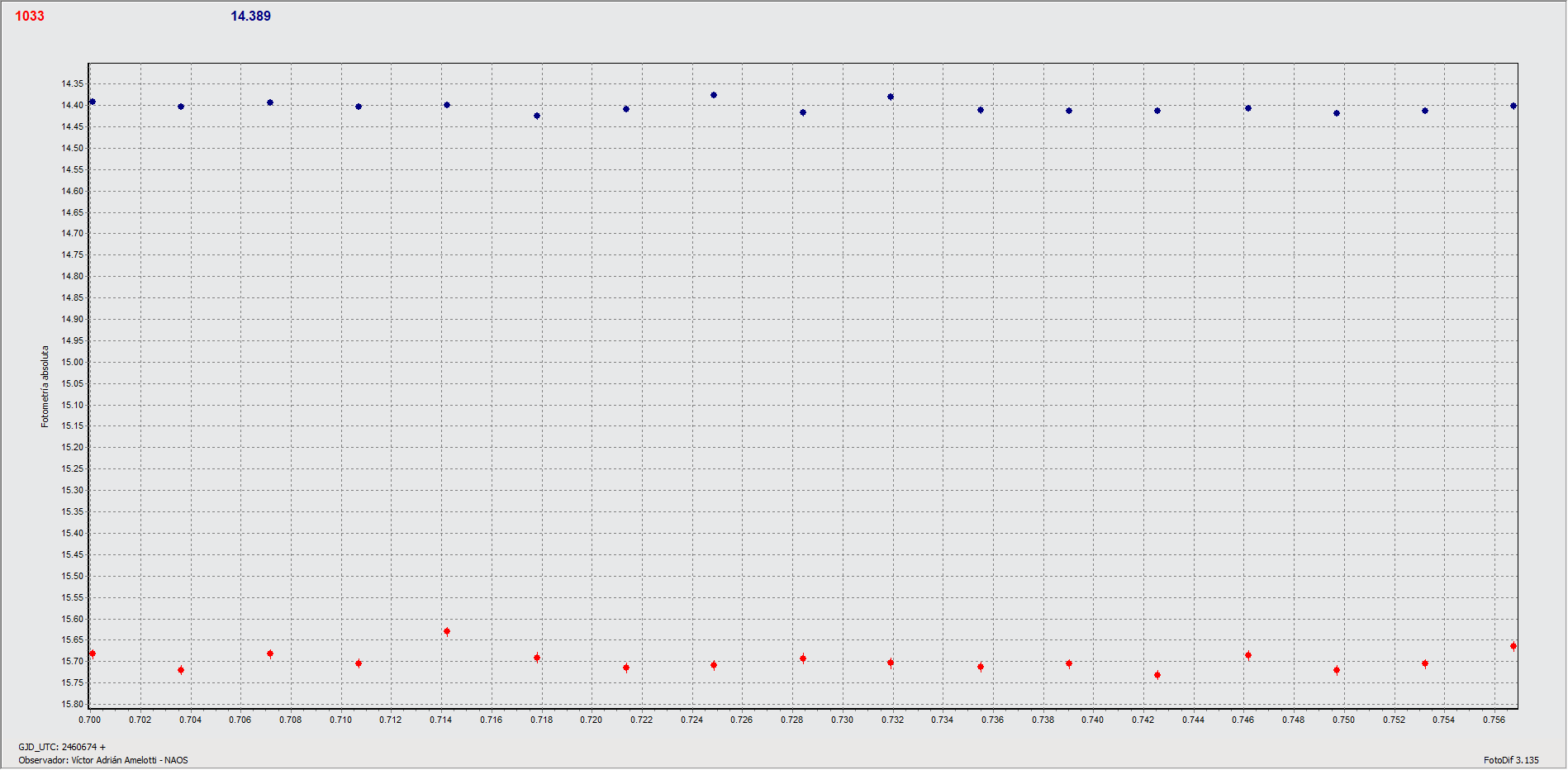The height and width of the screenshot is (770, 1568).
Task: Click the 0.726 x-axis tick label
Action: click(742, 720)
